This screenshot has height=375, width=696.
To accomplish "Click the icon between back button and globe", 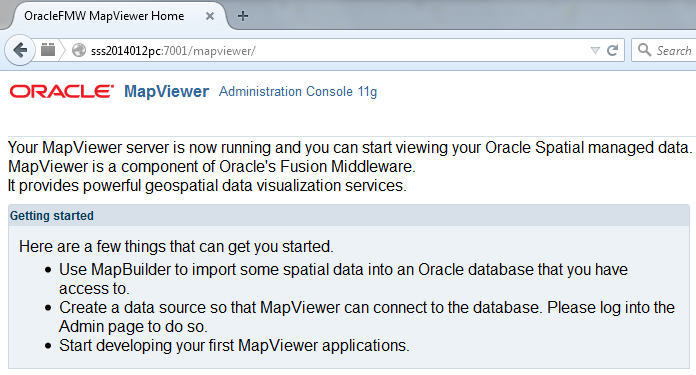I will coord(48,50).
